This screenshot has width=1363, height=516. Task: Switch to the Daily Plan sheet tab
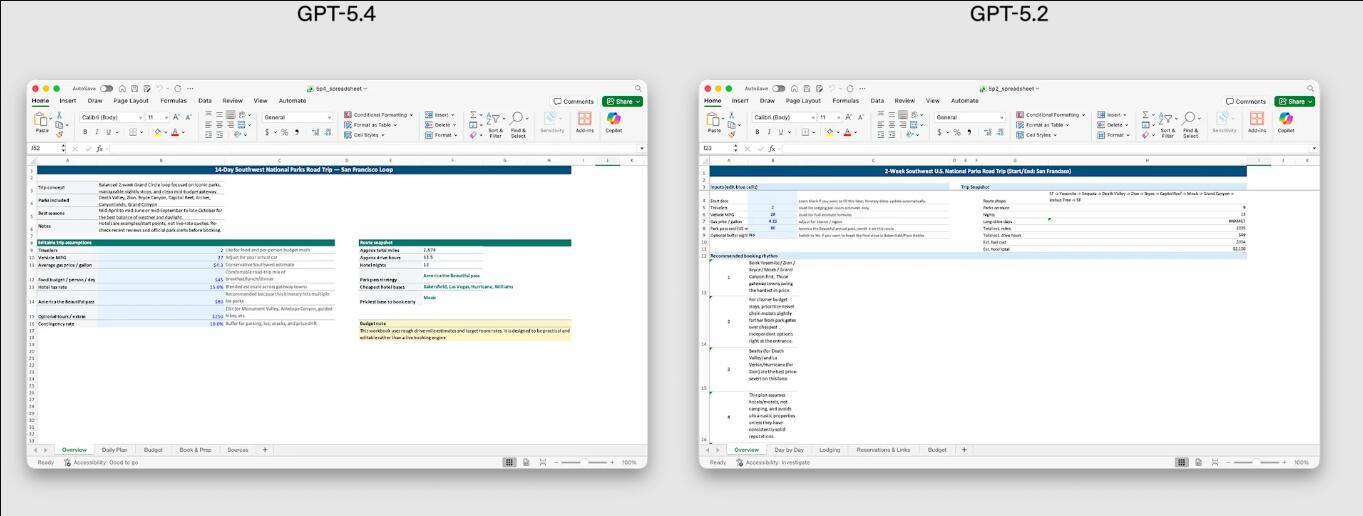click(x=114, y=450)
